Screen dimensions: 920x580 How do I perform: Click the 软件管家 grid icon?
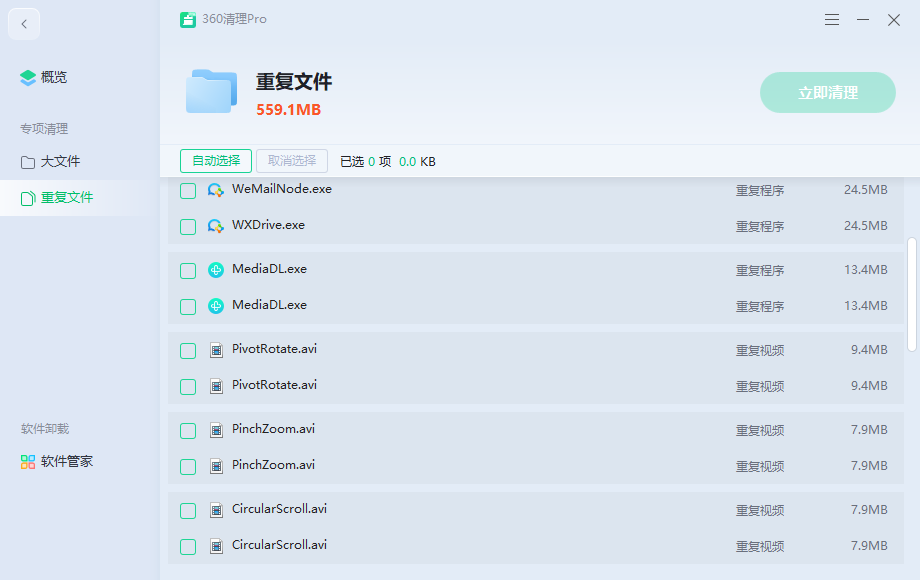(28, 462)
